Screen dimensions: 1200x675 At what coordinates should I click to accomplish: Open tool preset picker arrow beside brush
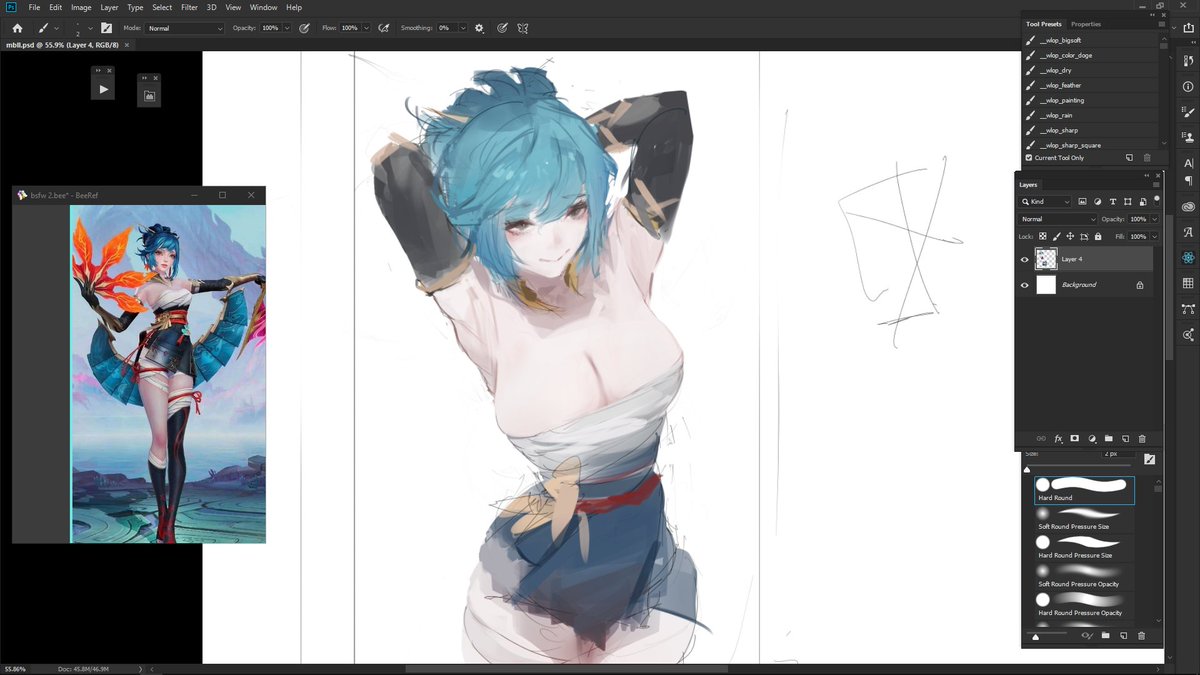[x=56, y=28]
